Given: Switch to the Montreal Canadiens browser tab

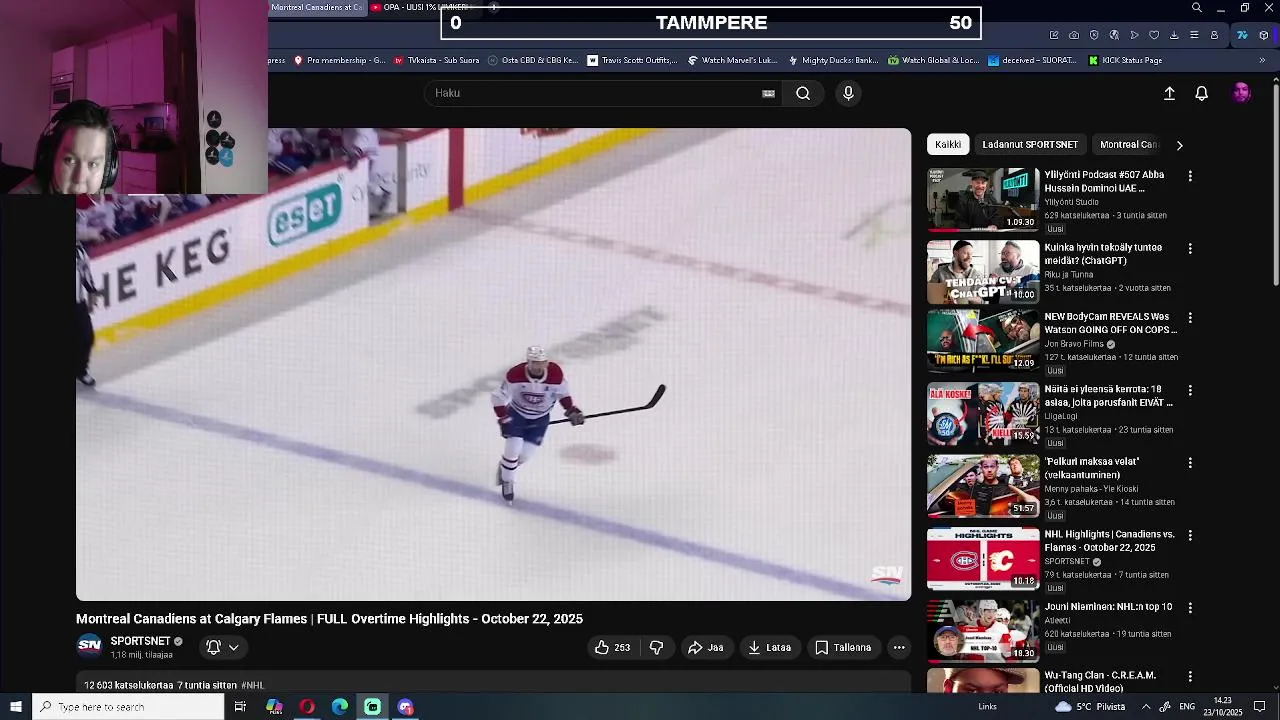Looking at the screenshot, I should coord(316,8).
